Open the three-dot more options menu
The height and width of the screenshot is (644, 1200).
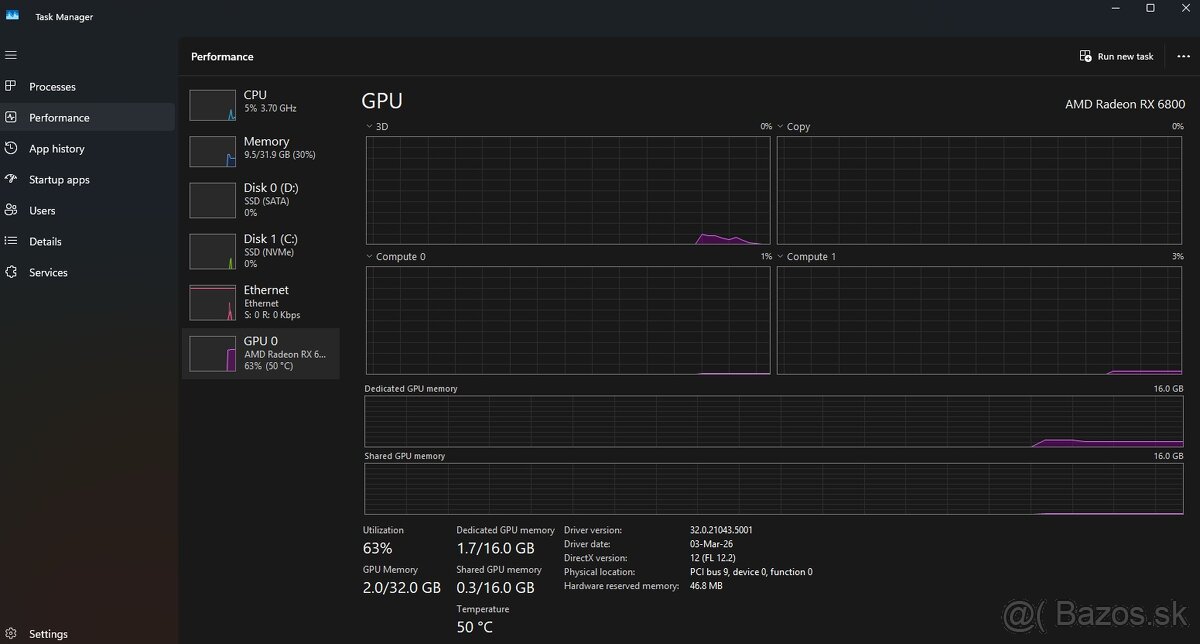1184,56
